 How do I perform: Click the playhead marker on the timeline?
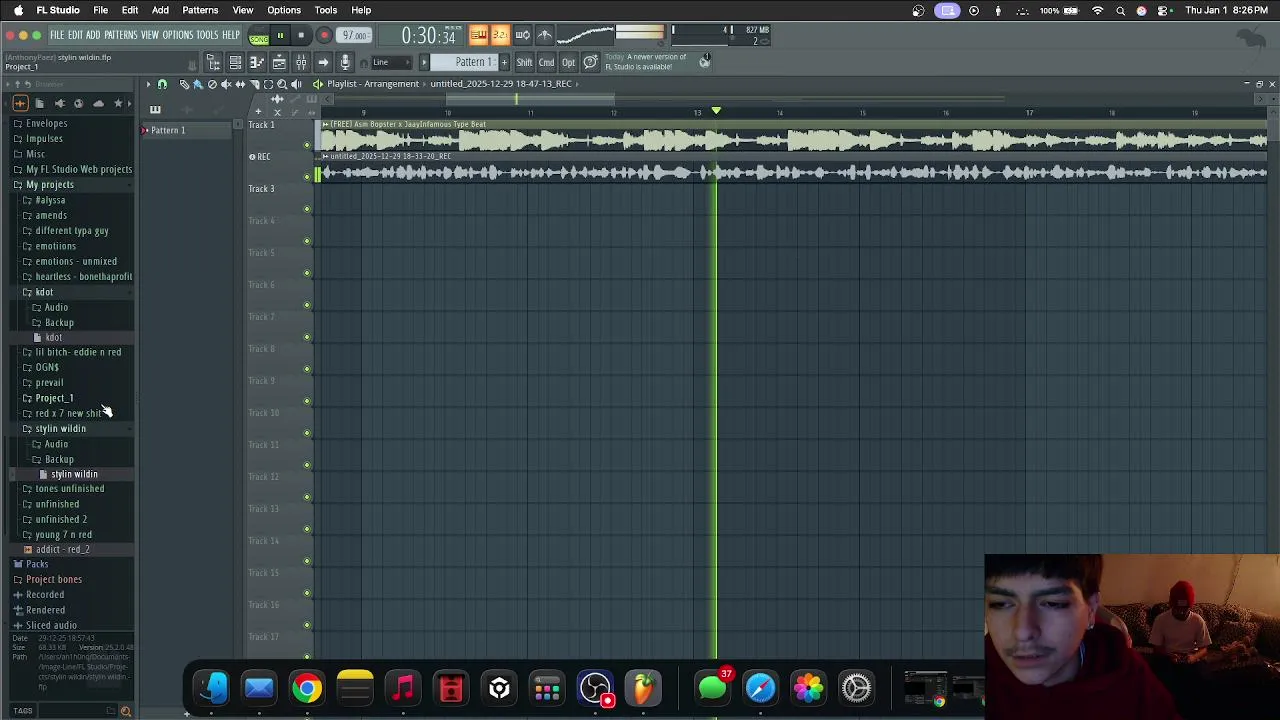coord(716,110)
